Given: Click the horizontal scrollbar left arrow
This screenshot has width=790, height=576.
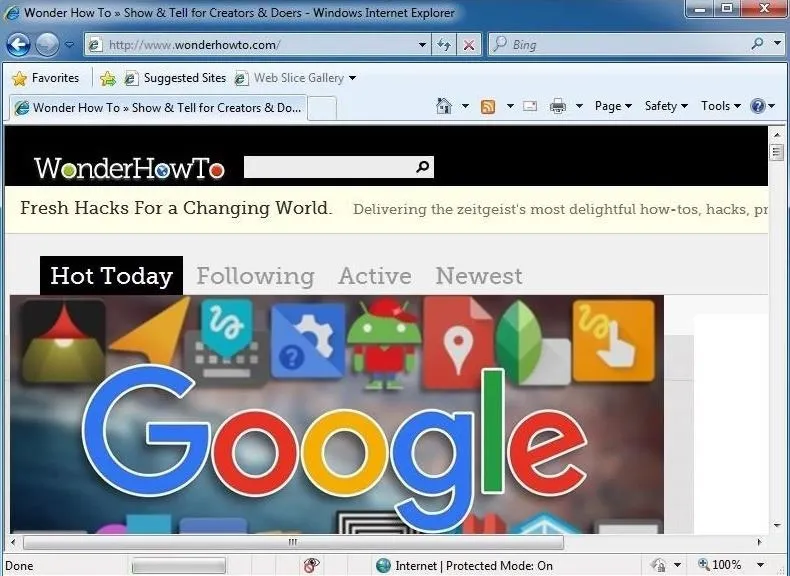Looking at the screenshot, I should tap(14, 542).
